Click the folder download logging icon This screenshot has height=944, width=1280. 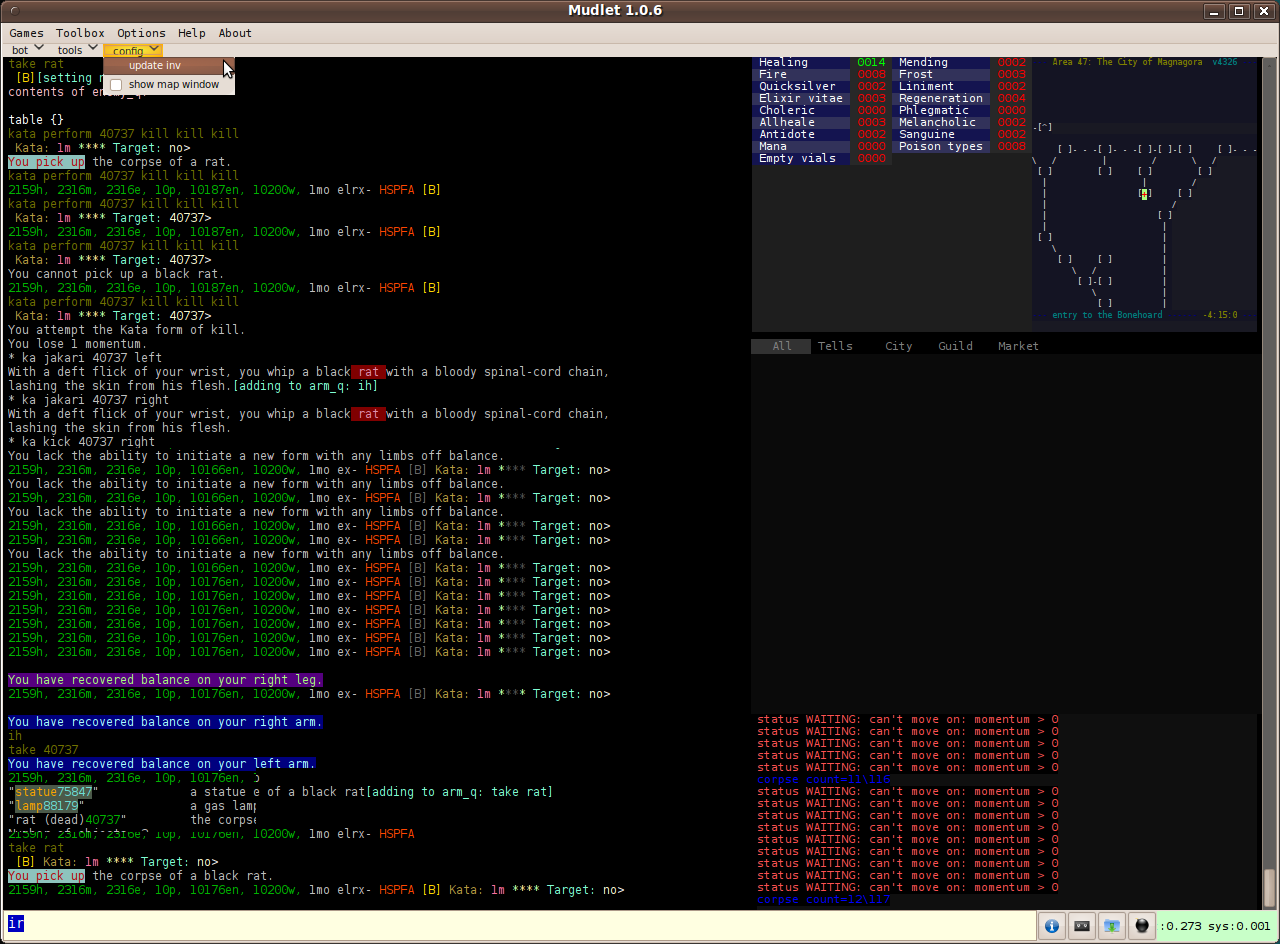[x=1111, y=926]
